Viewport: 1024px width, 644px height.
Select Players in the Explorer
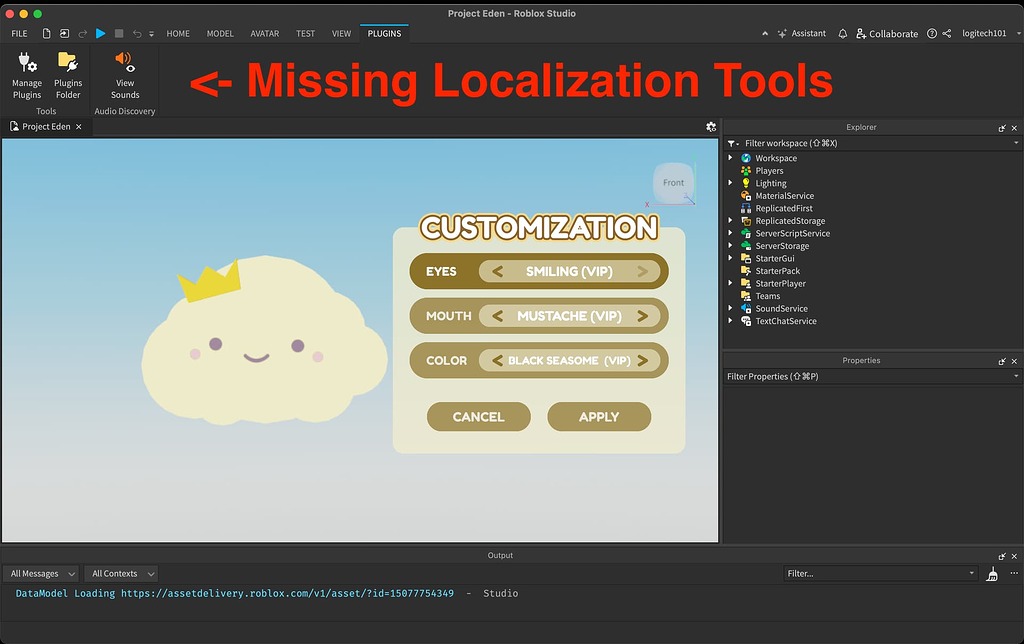[x=769, y=170]
